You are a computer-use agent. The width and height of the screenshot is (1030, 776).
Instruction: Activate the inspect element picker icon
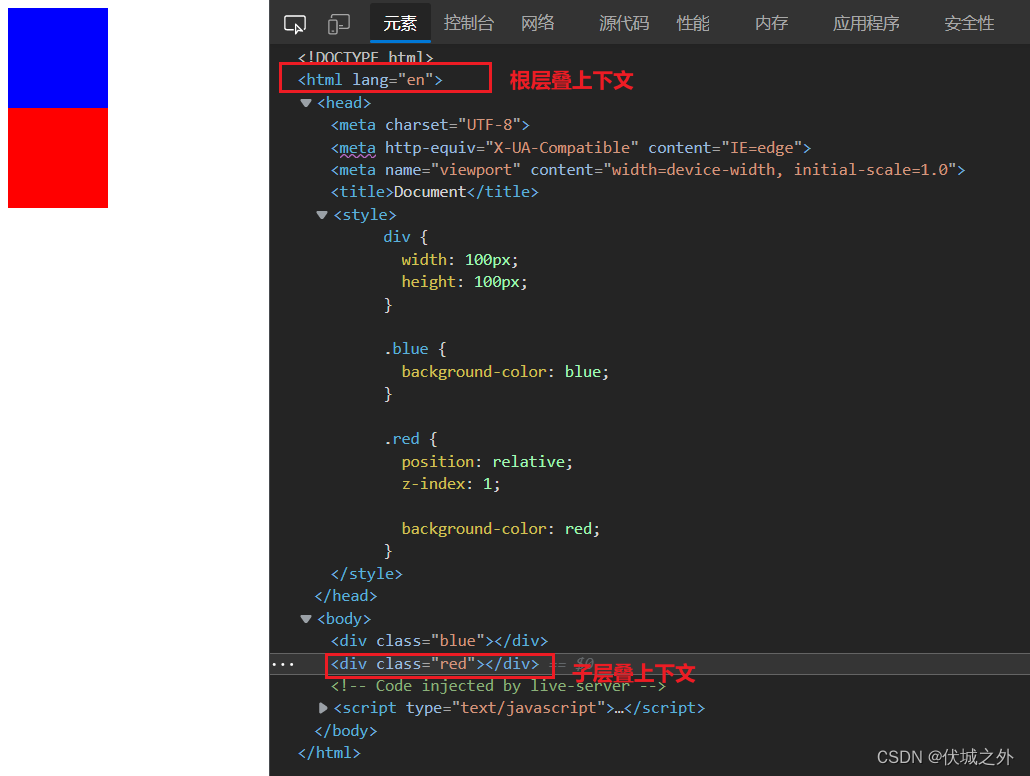click(295, 24)
